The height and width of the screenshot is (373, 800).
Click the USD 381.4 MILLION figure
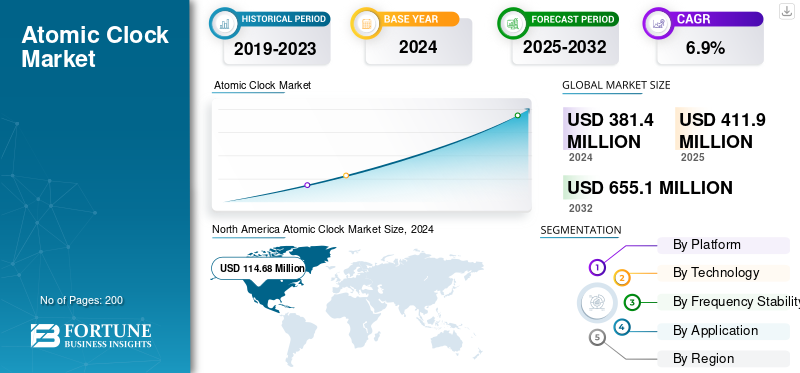(610, 130)
